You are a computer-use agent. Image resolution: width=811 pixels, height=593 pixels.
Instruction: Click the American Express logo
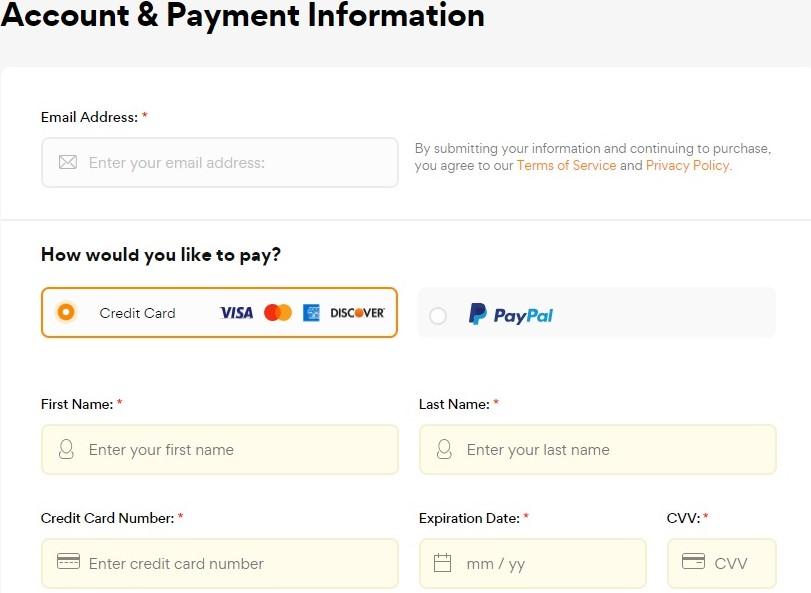click(311, 313)
